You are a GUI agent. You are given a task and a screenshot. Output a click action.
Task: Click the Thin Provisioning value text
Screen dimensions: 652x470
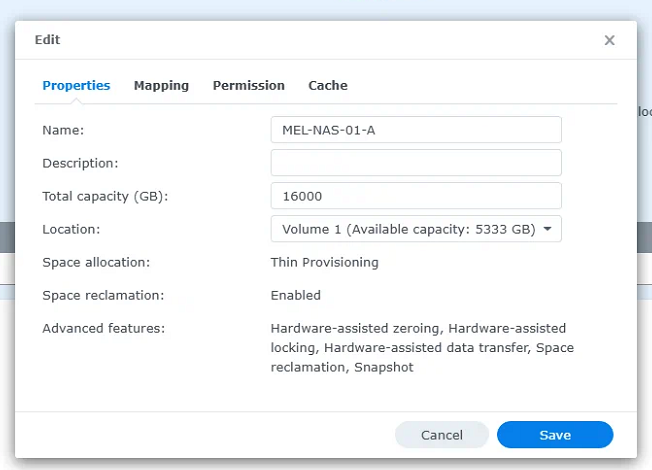coord(324,262)
